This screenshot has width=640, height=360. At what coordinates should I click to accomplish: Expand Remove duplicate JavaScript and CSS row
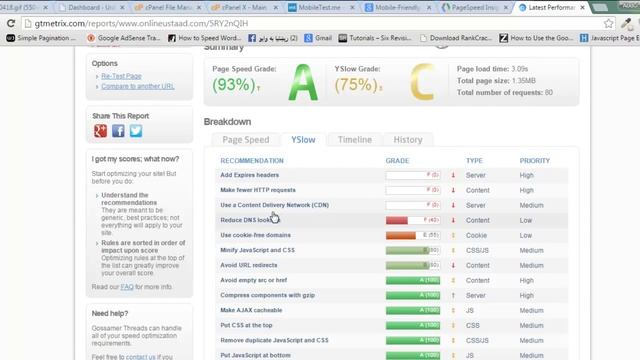tap(274, 340)
